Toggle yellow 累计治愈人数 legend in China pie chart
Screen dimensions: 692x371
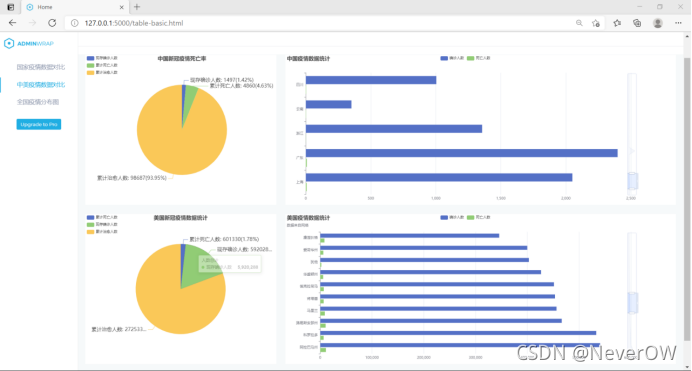click(x=102, y=72)
